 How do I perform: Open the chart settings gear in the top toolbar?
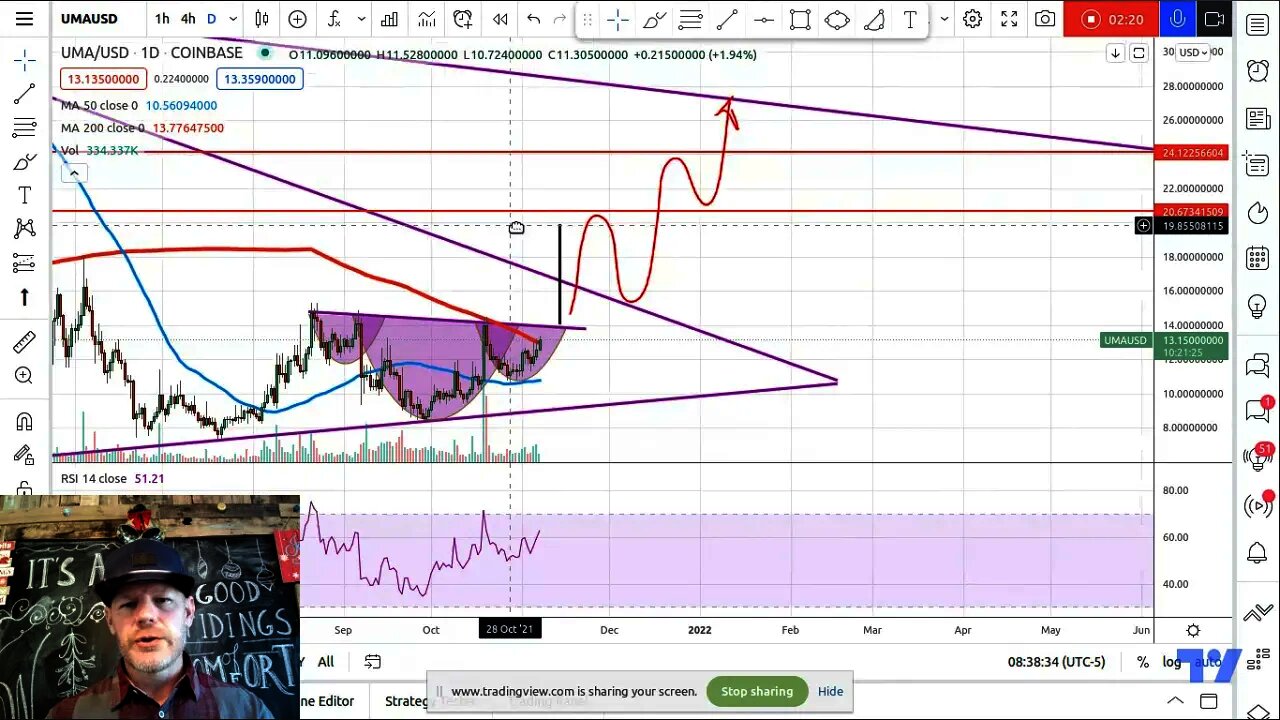click(972, 18)
